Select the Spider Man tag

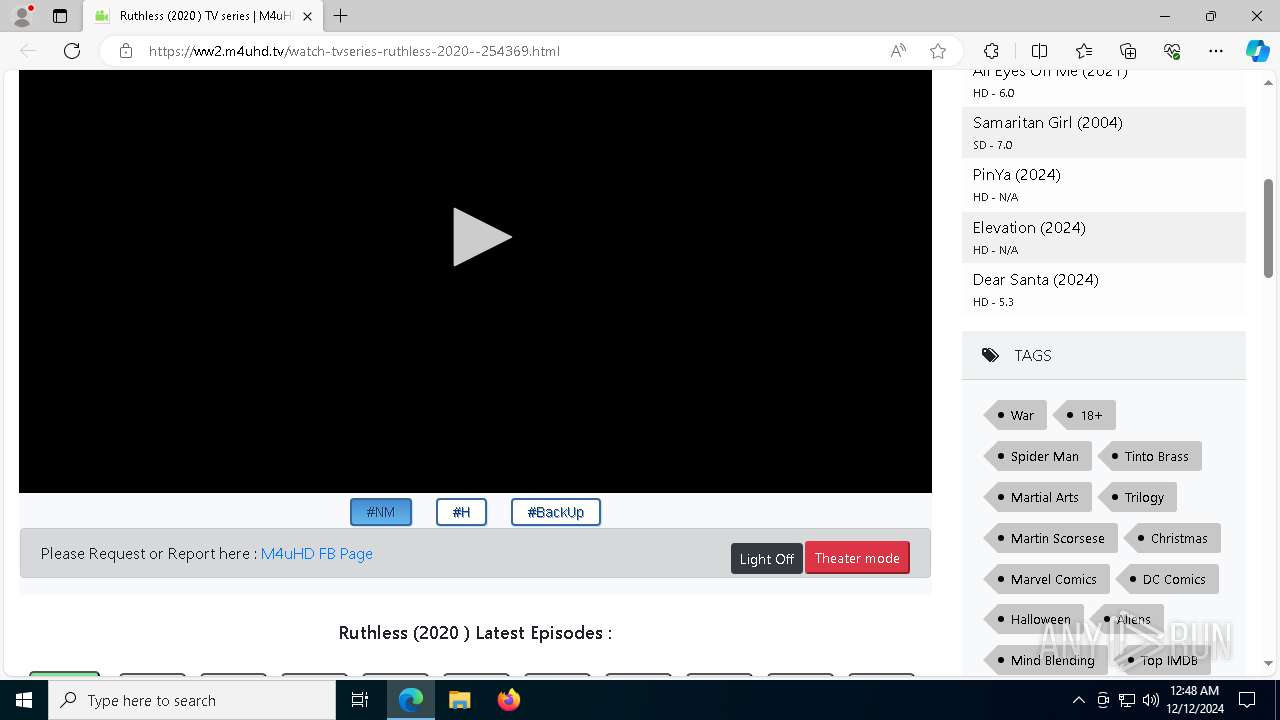point(1038,456)
